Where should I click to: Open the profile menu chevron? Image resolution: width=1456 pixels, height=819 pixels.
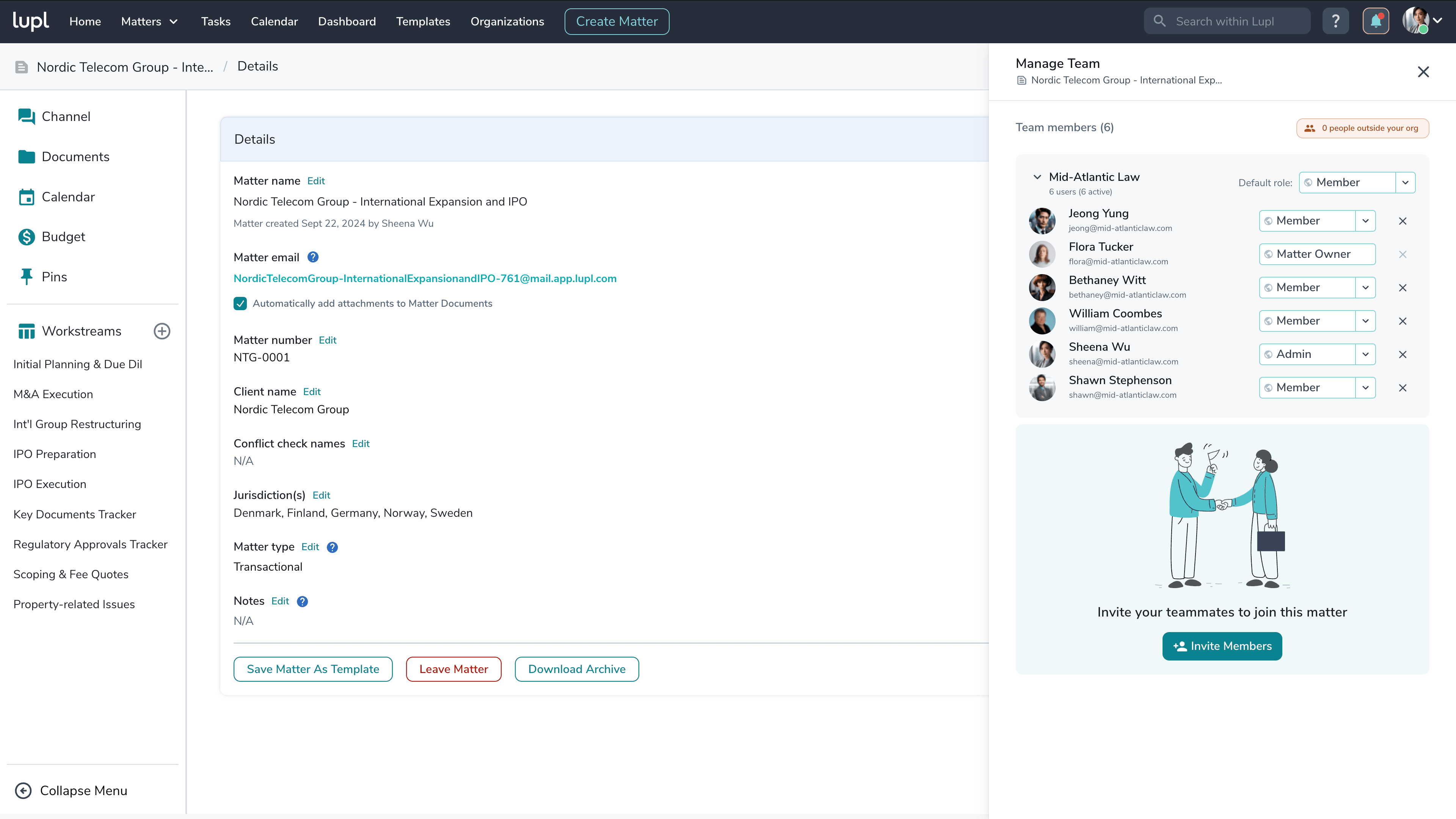tap(1437, 20)
